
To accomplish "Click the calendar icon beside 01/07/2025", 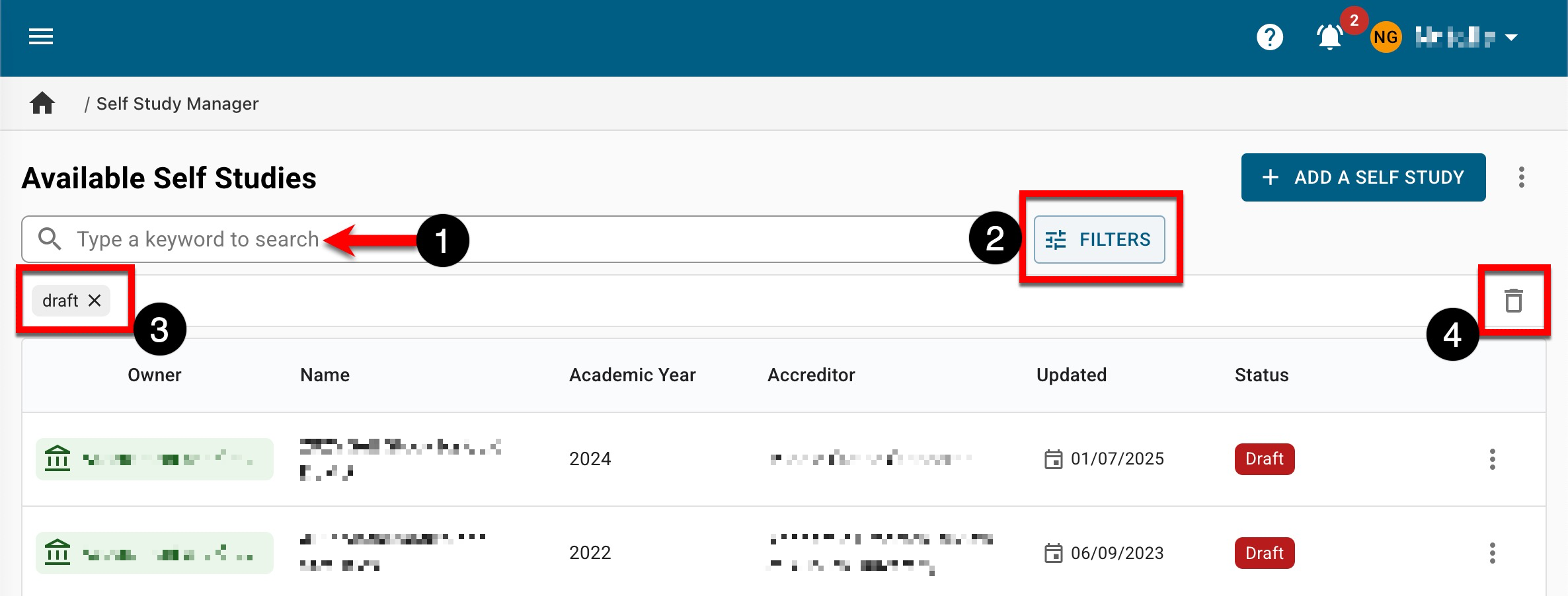I will [1053, 459].
